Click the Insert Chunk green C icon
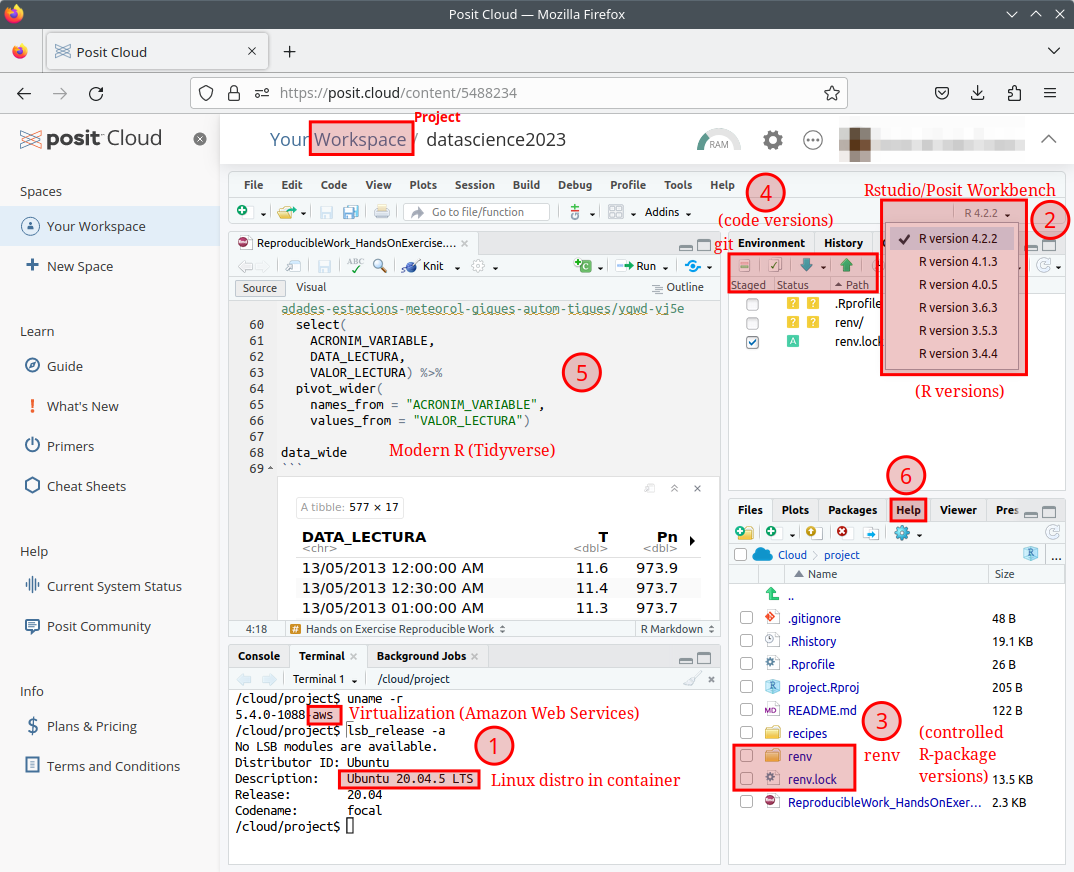This screenshot has width=1074, height=872. click(x=583, y=266)
